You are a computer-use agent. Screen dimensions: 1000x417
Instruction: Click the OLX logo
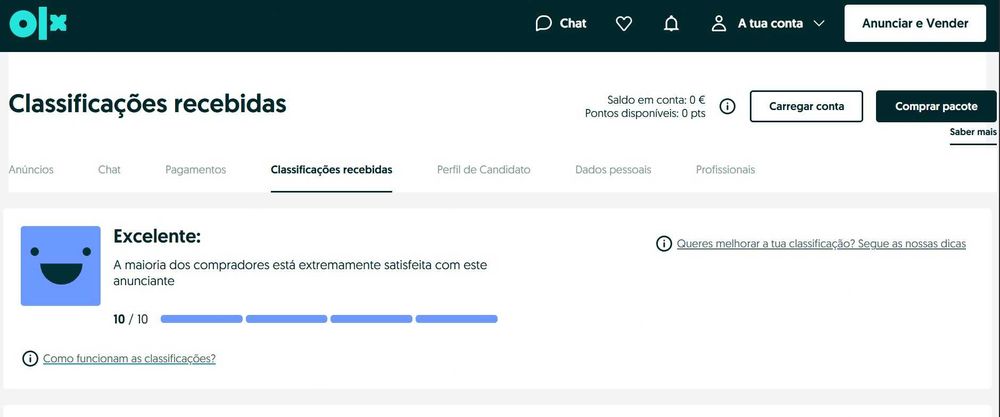38,24
